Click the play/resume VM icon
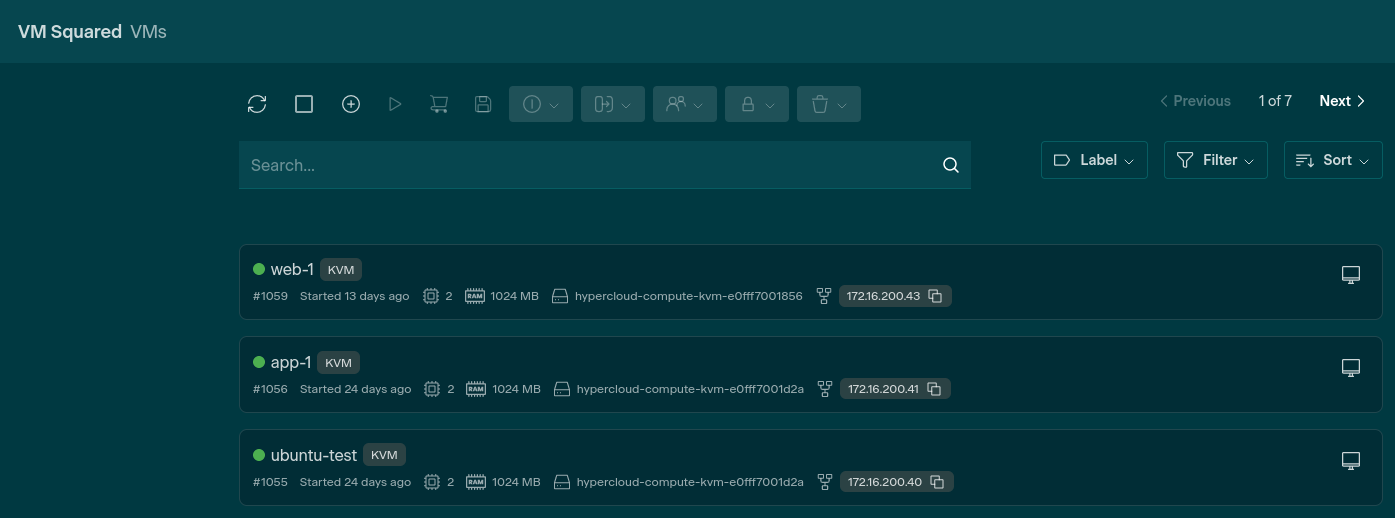 click(x=395, y=104)
